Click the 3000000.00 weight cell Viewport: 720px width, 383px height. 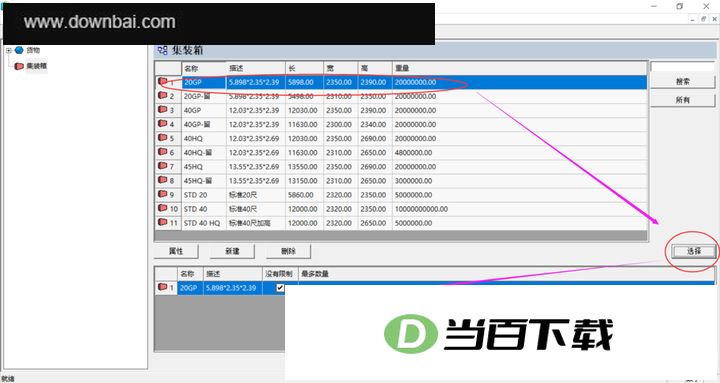[x=520, y=180]
